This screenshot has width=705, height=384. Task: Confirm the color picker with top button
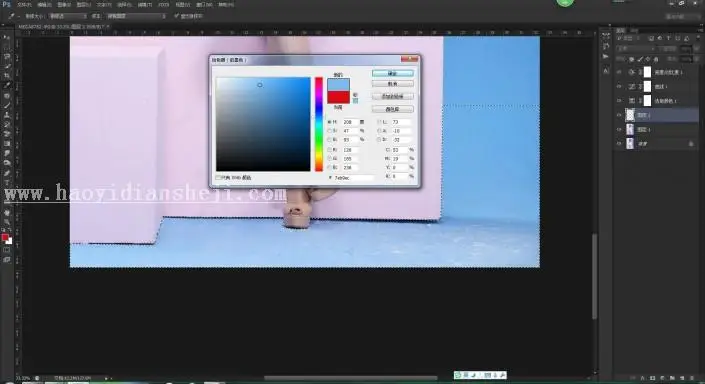pyautogui.click(x=393, y=73)
